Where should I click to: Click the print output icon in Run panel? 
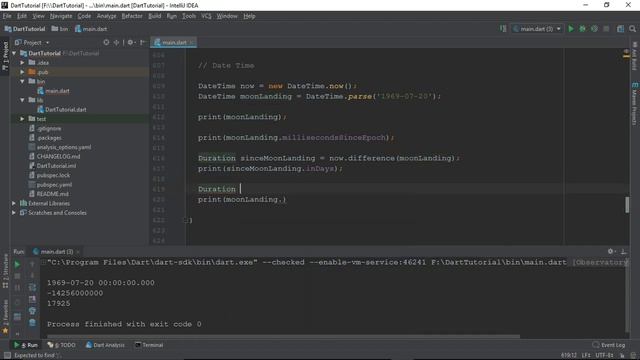(x=32, y=311)
